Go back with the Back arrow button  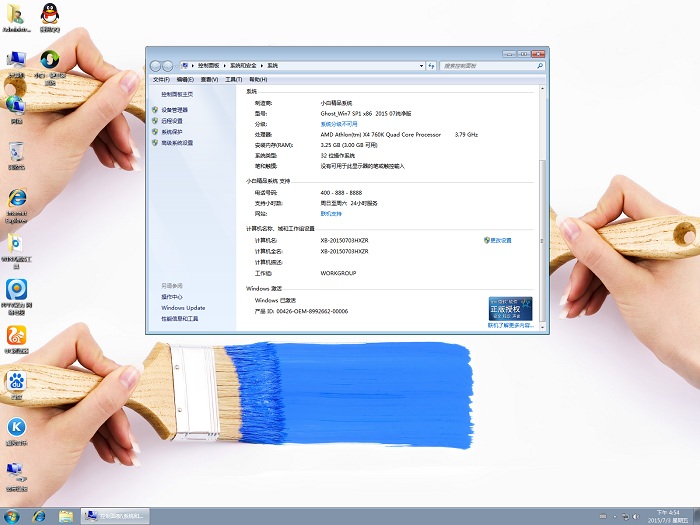pyautogui.click(x=155, y=66)
